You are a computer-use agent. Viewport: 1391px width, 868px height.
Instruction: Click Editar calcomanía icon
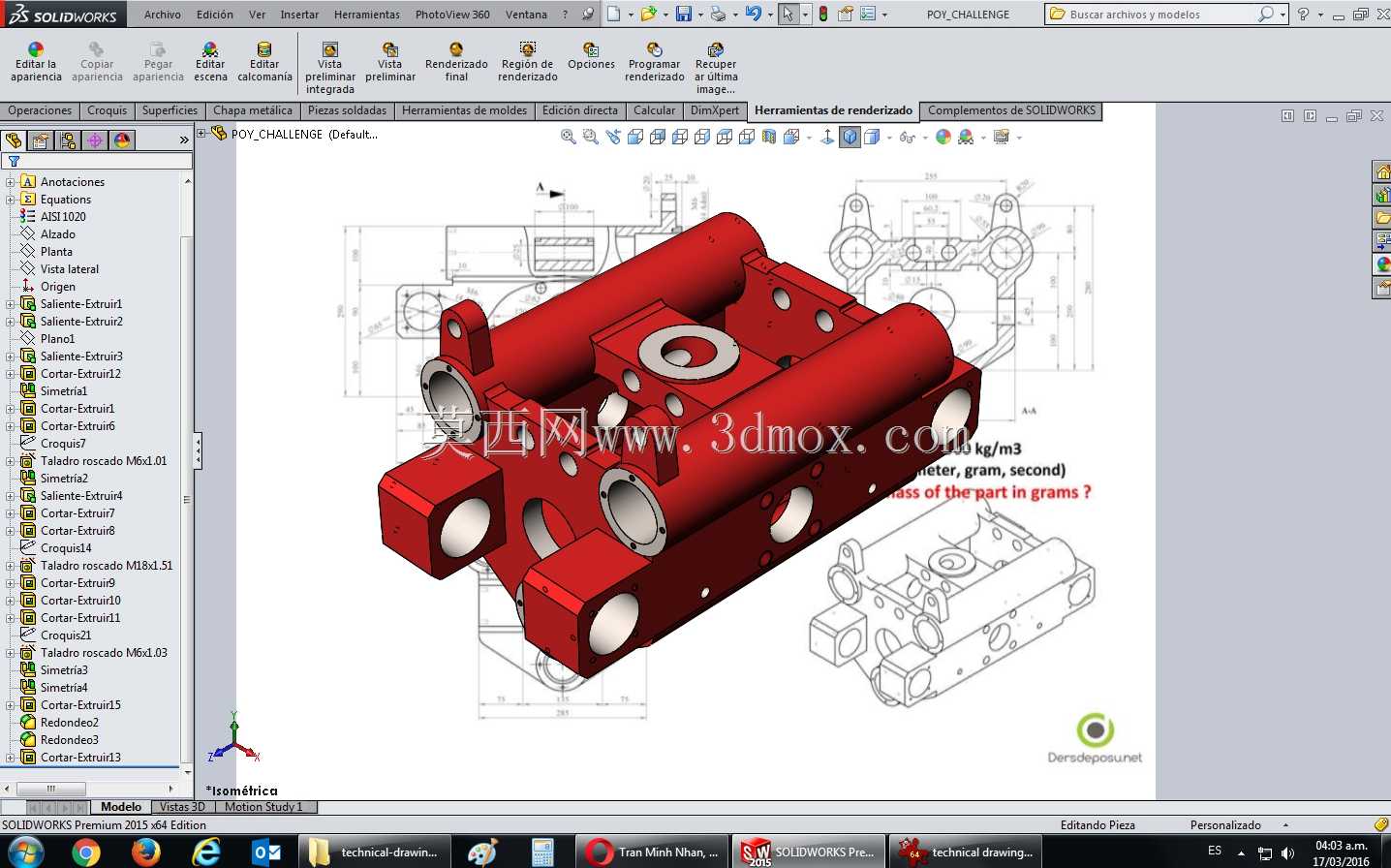click(264, 62)
